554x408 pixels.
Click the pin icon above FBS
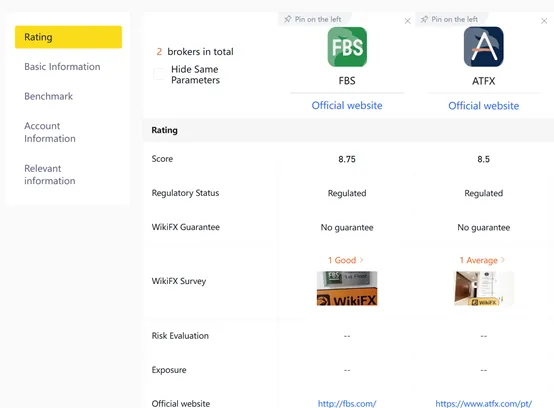[x=288, y=19]
